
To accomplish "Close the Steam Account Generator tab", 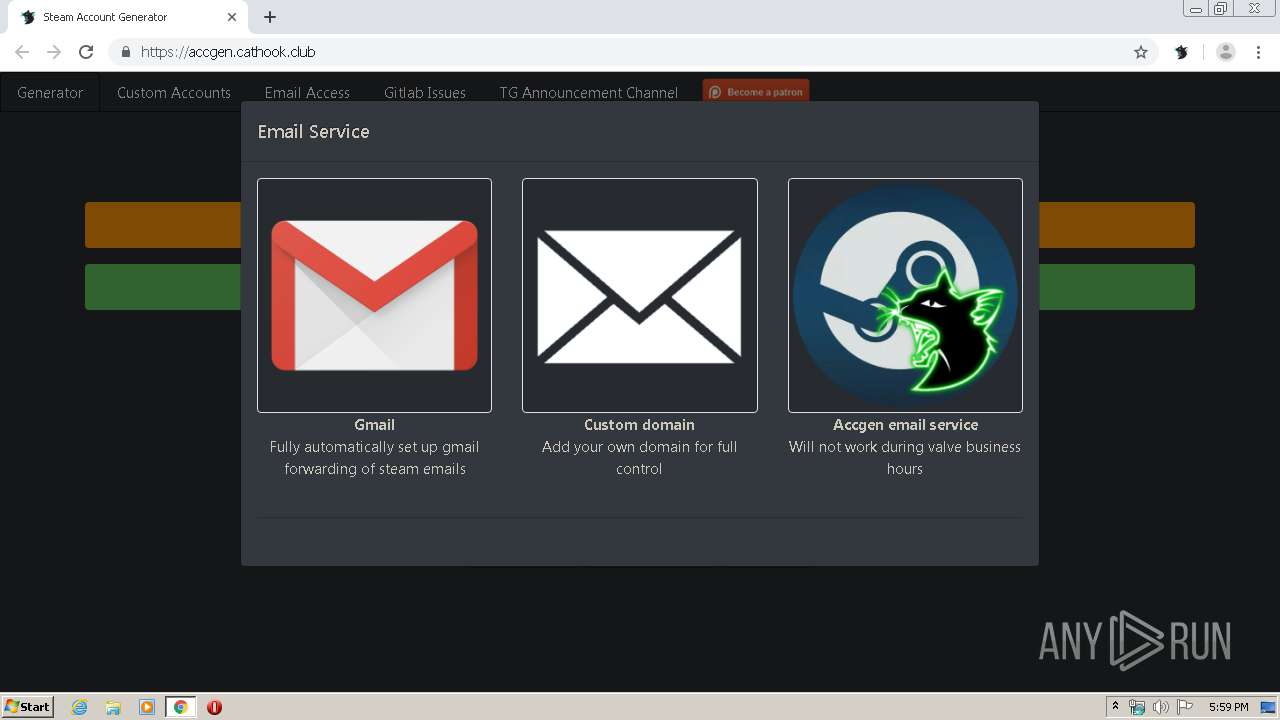I will 232,17.
